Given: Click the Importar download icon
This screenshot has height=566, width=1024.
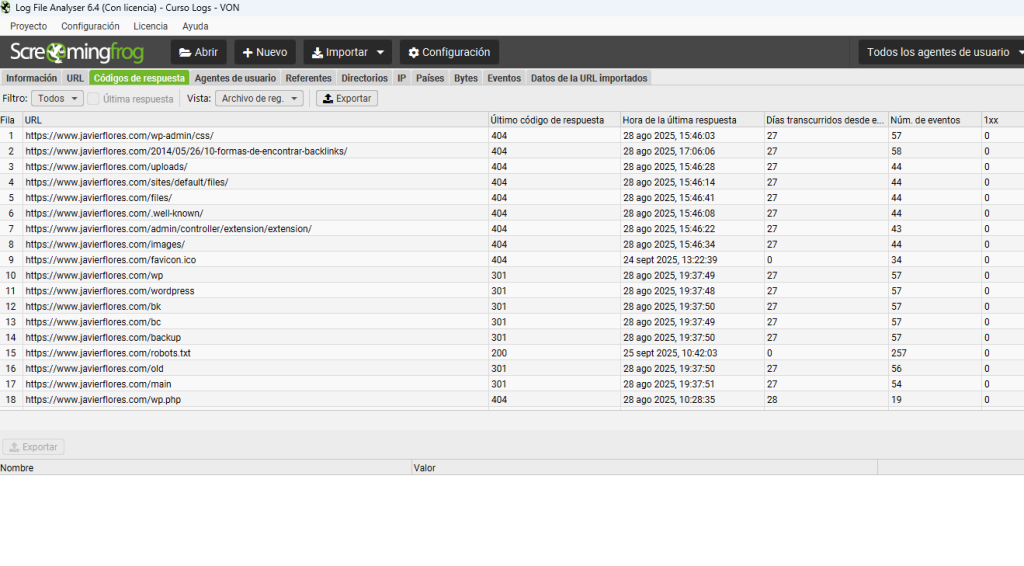Looking at the screenshot, I should point(316,53).
